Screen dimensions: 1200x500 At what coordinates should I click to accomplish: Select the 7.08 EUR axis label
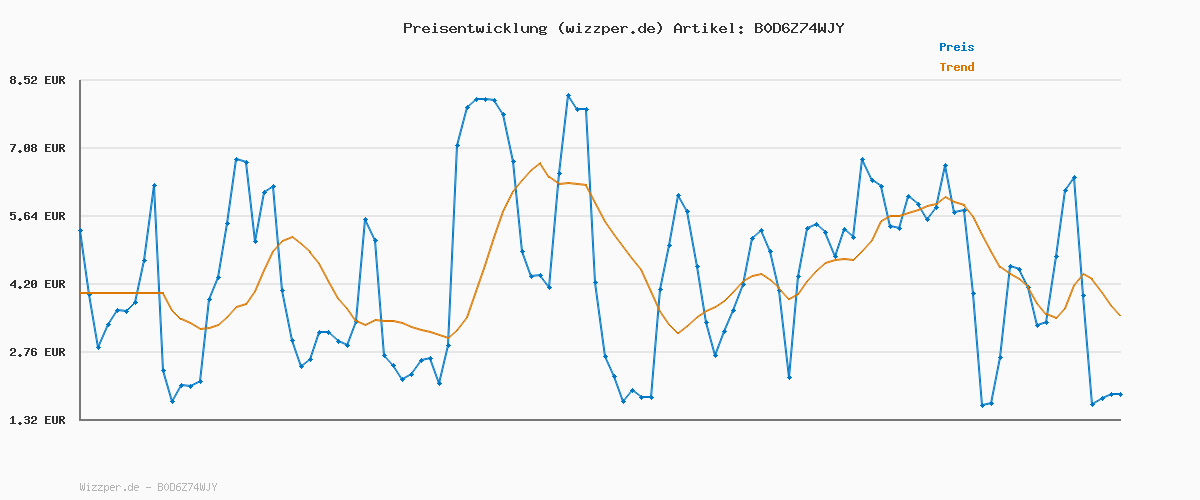[x=37, y=148]
